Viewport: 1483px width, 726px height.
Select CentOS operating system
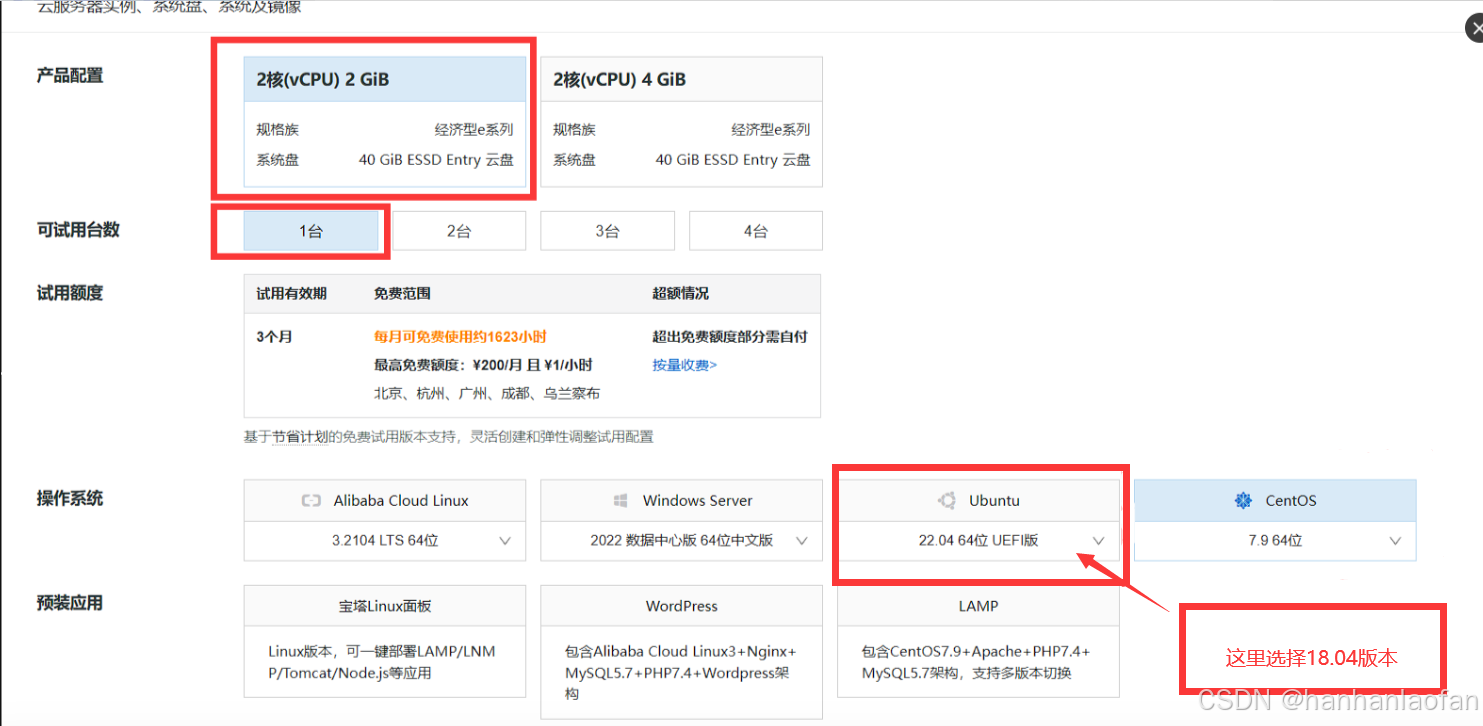coord(1275,500)
